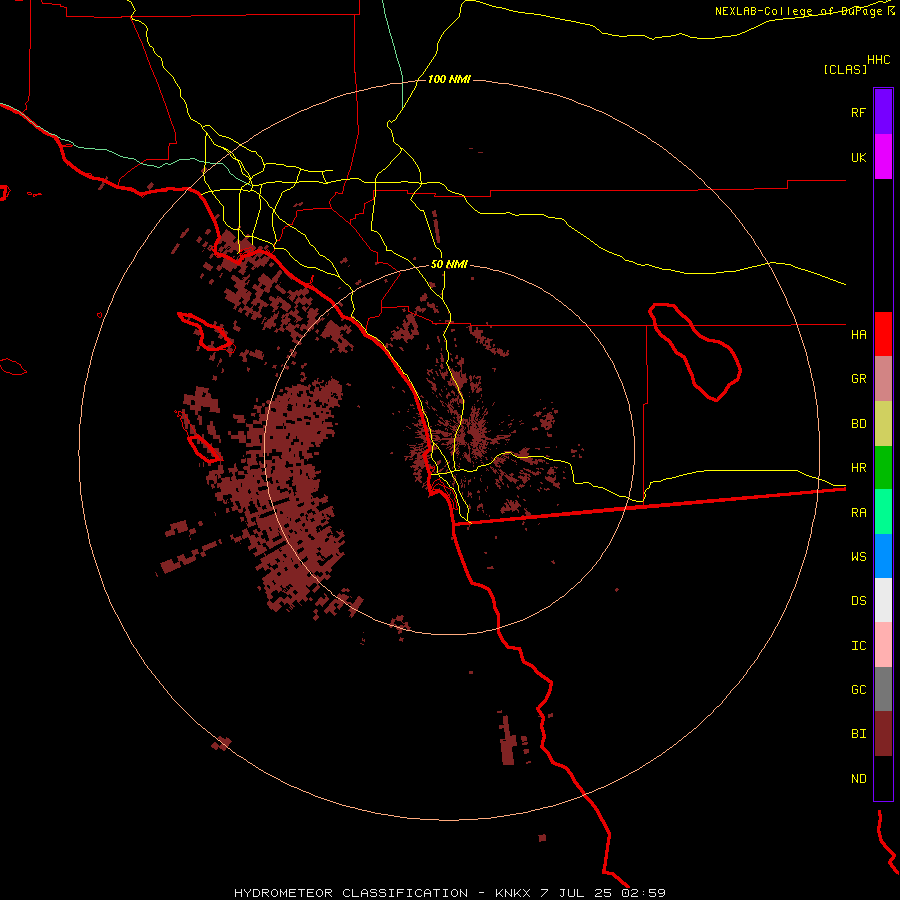
Task: Click the 100 NMI range ring label
Action: point(449,79)
